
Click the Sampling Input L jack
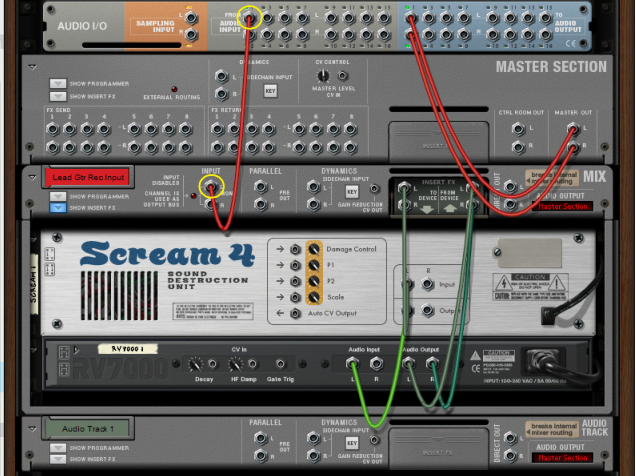click(191, 17)
